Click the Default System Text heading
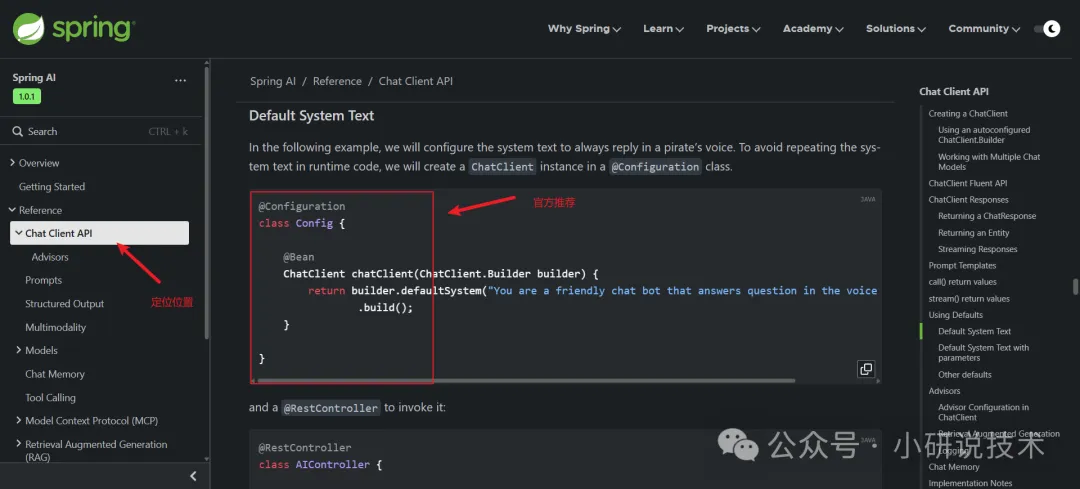 [x=311, y=116]
